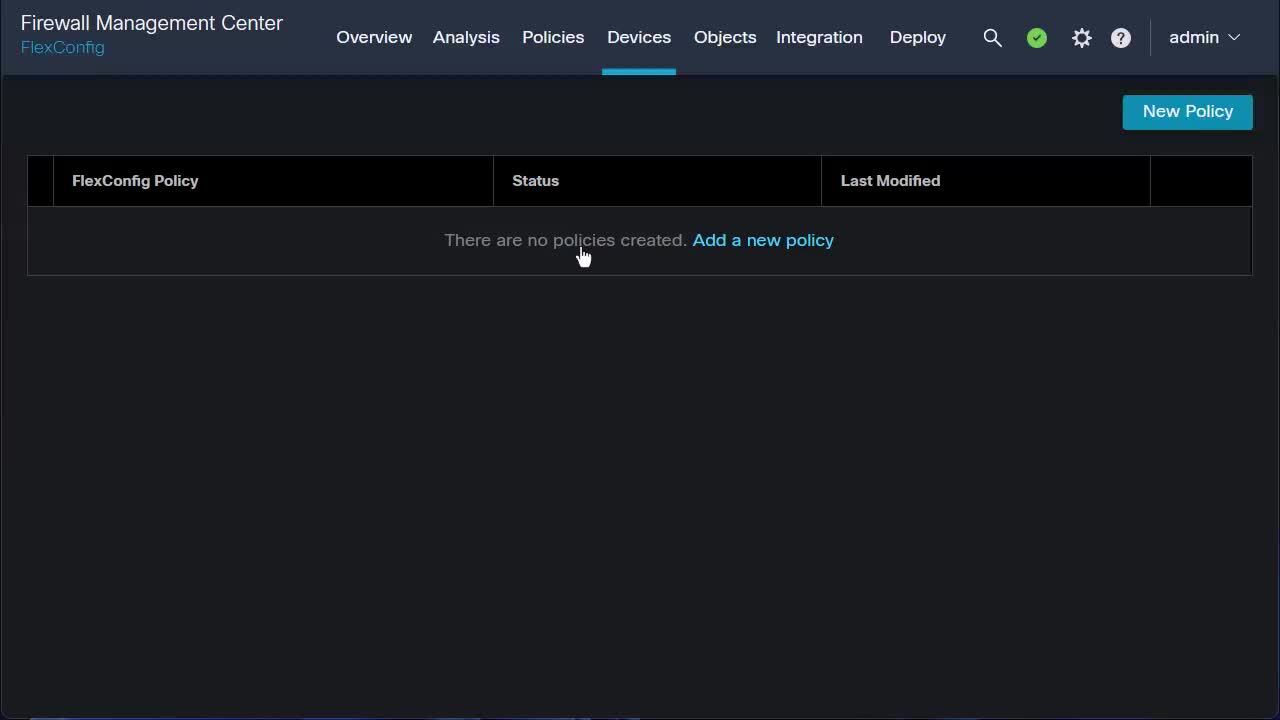
Task: Open the gear system settings icon
Action: pos(1081,38)
